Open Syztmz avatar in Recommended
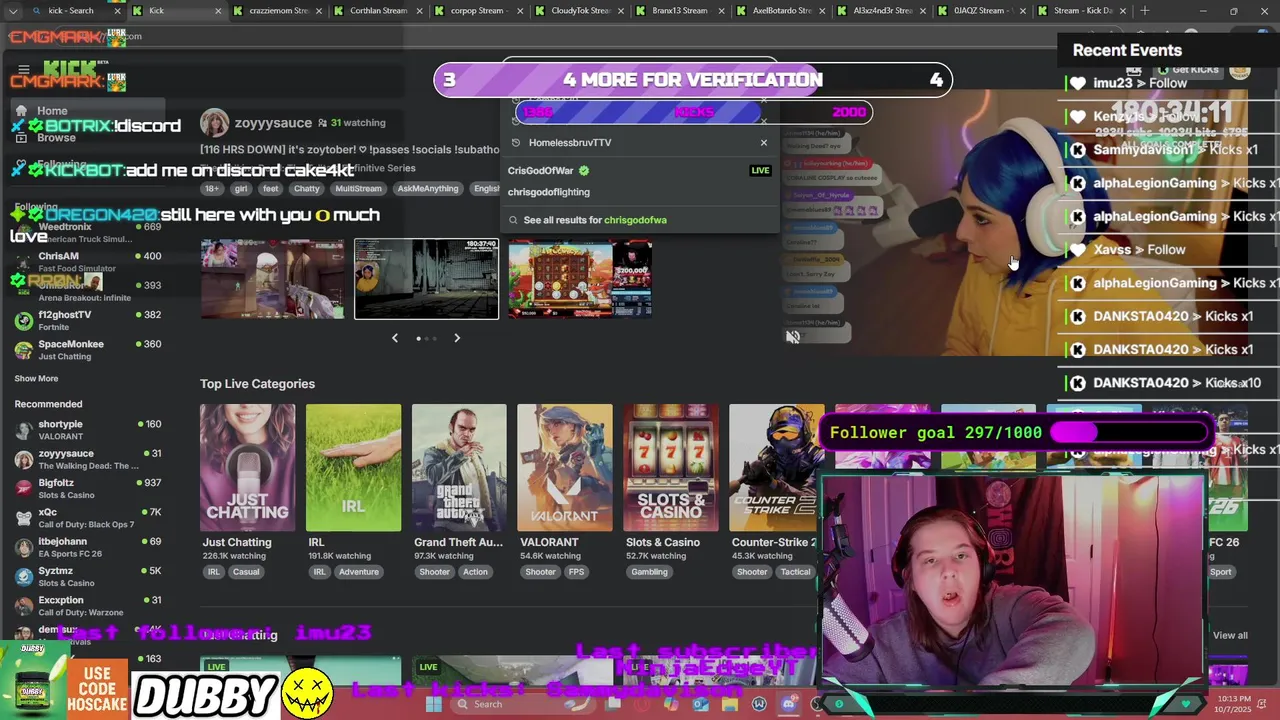Viewport: 1280px width, 720px height. (x=24, y=577)
